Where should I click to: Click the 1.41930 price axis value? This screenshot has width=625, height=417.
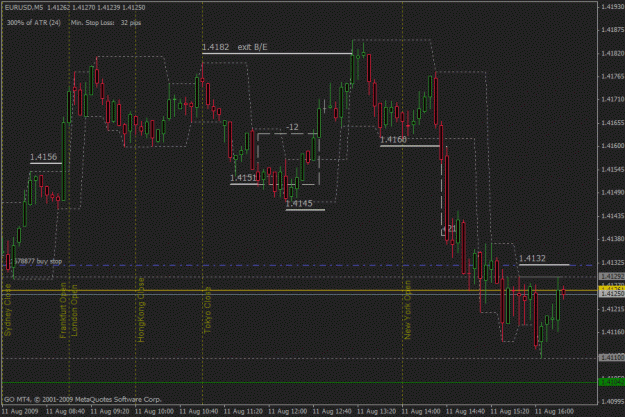613,6
